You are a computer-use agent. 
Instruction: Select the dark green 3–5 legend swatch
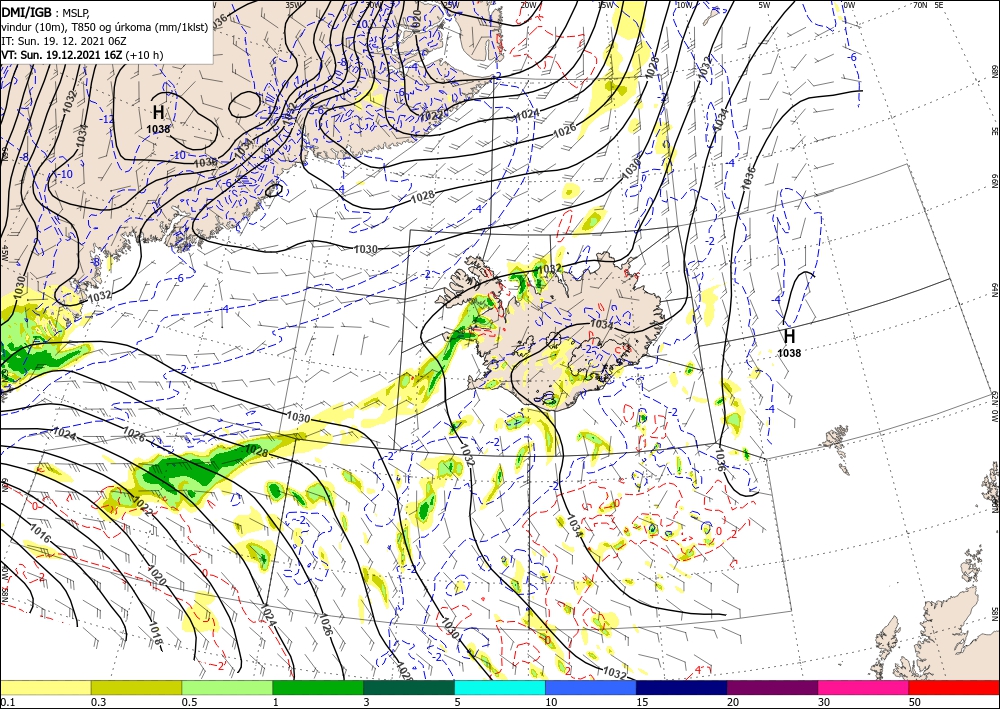click(x=409, y=687)
